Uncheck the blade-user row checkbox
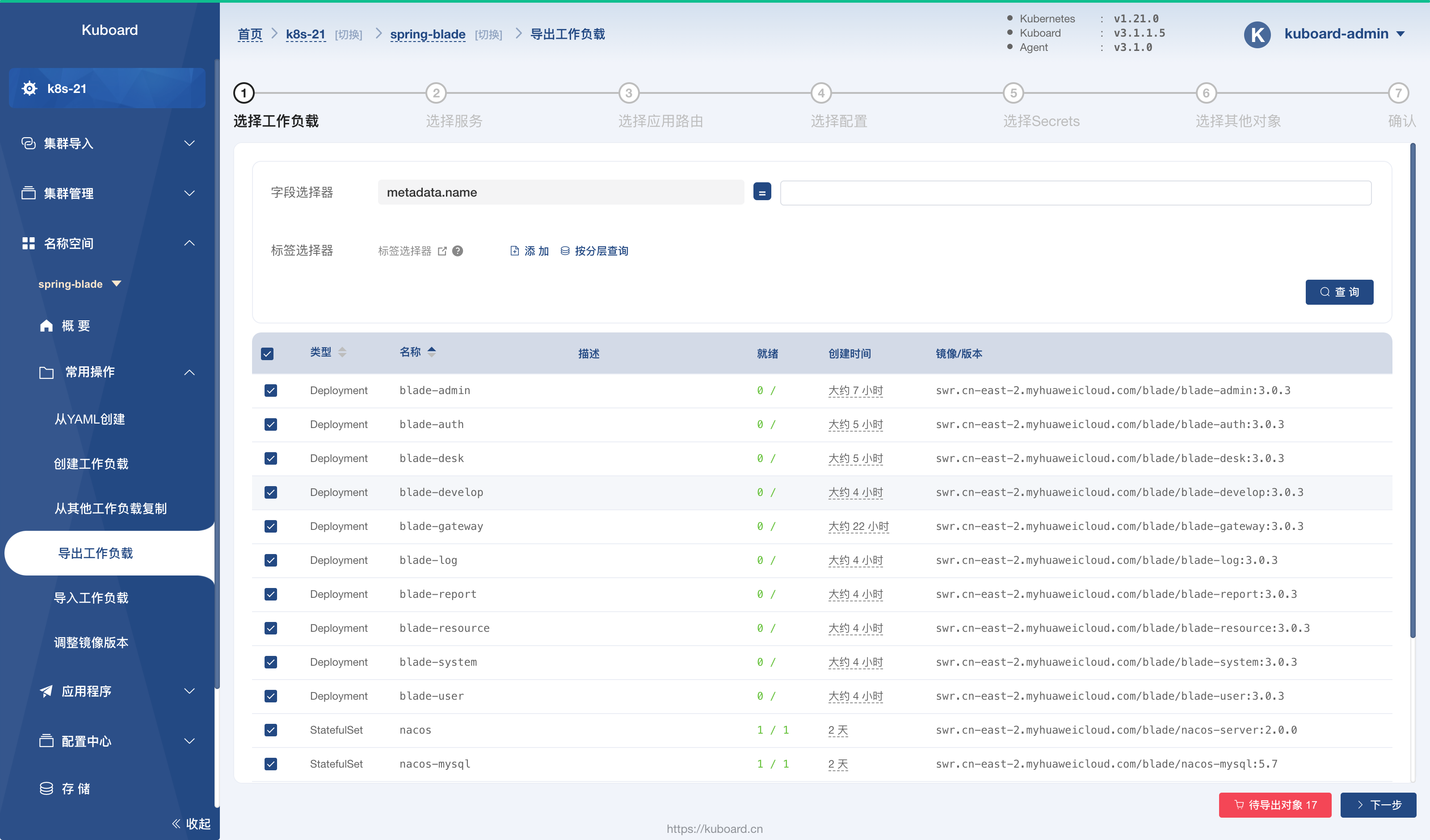Image resolution: width=1430 pixels, height=840 pixels. click(271, 696)
